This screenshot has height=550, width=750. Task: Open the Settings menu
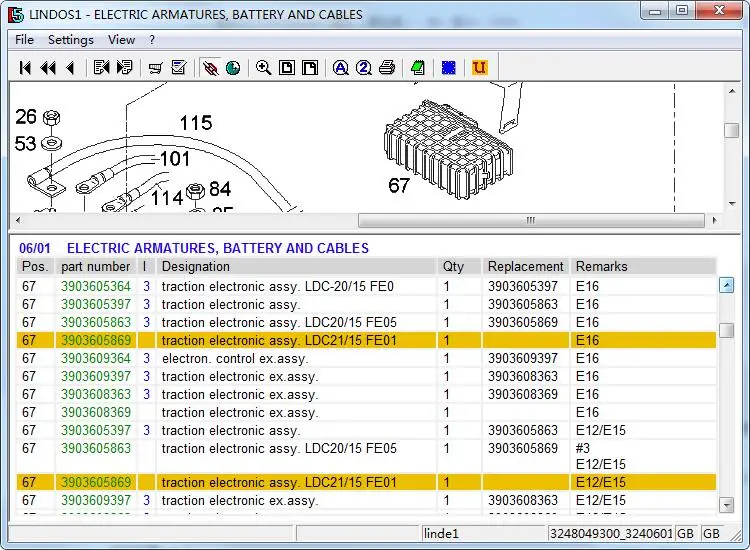(x=70, y=40)
